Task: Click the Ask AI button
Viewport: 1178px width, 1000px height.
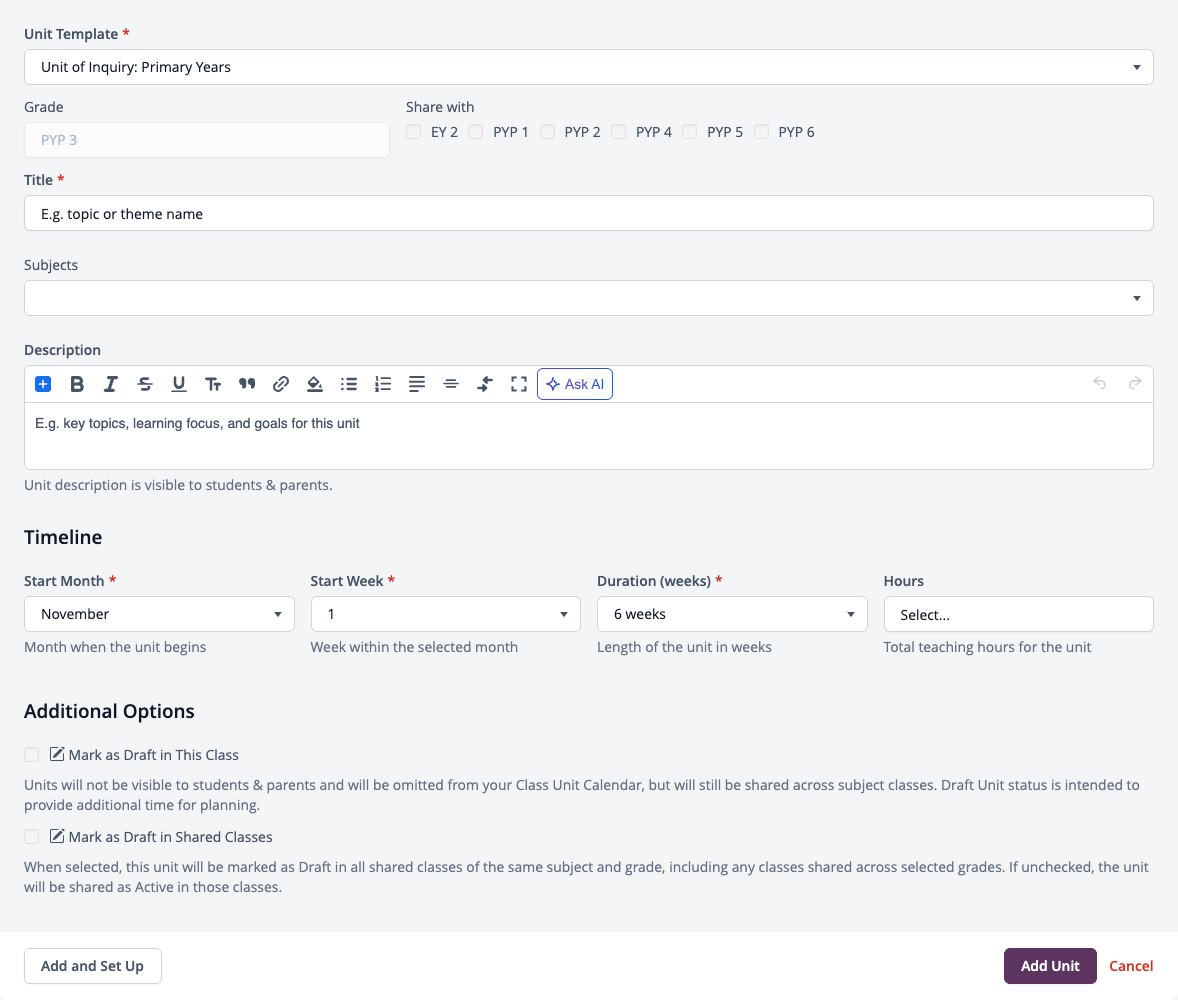Action: pyautogui.click(x=575, y=384)
